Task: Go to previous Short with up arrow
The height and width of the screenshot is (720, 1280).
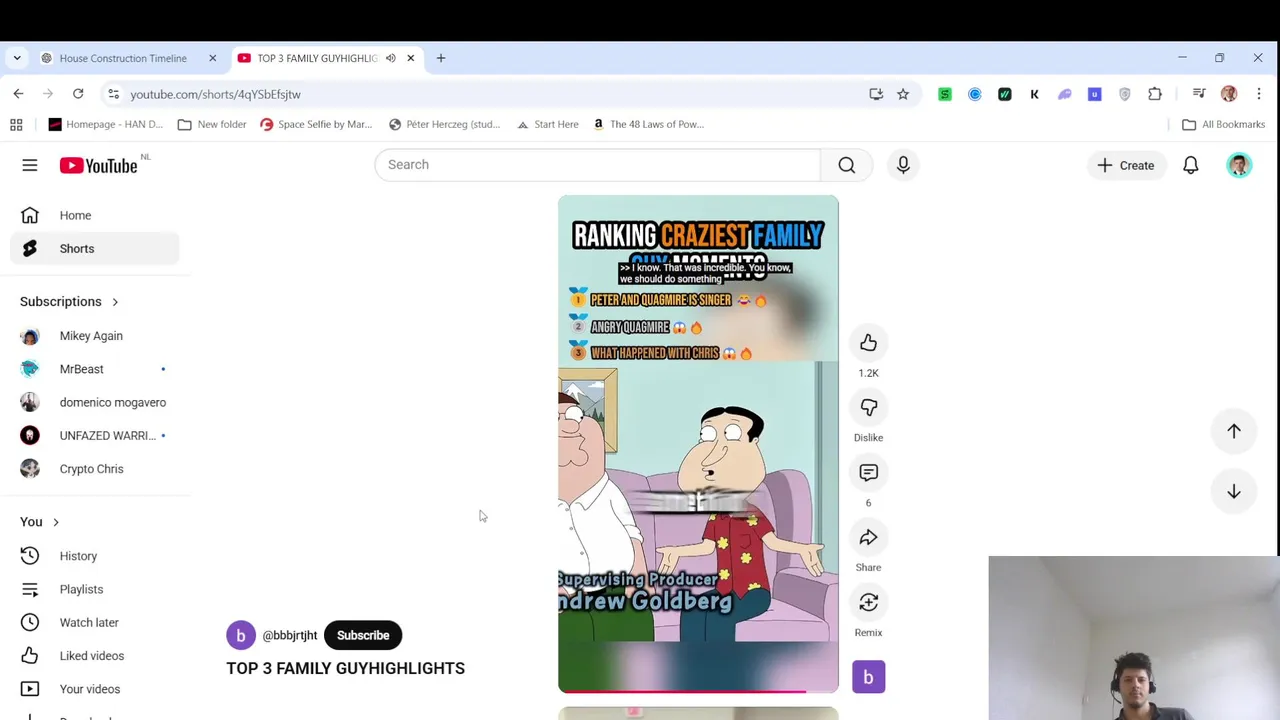Action: pos(1233,431)
